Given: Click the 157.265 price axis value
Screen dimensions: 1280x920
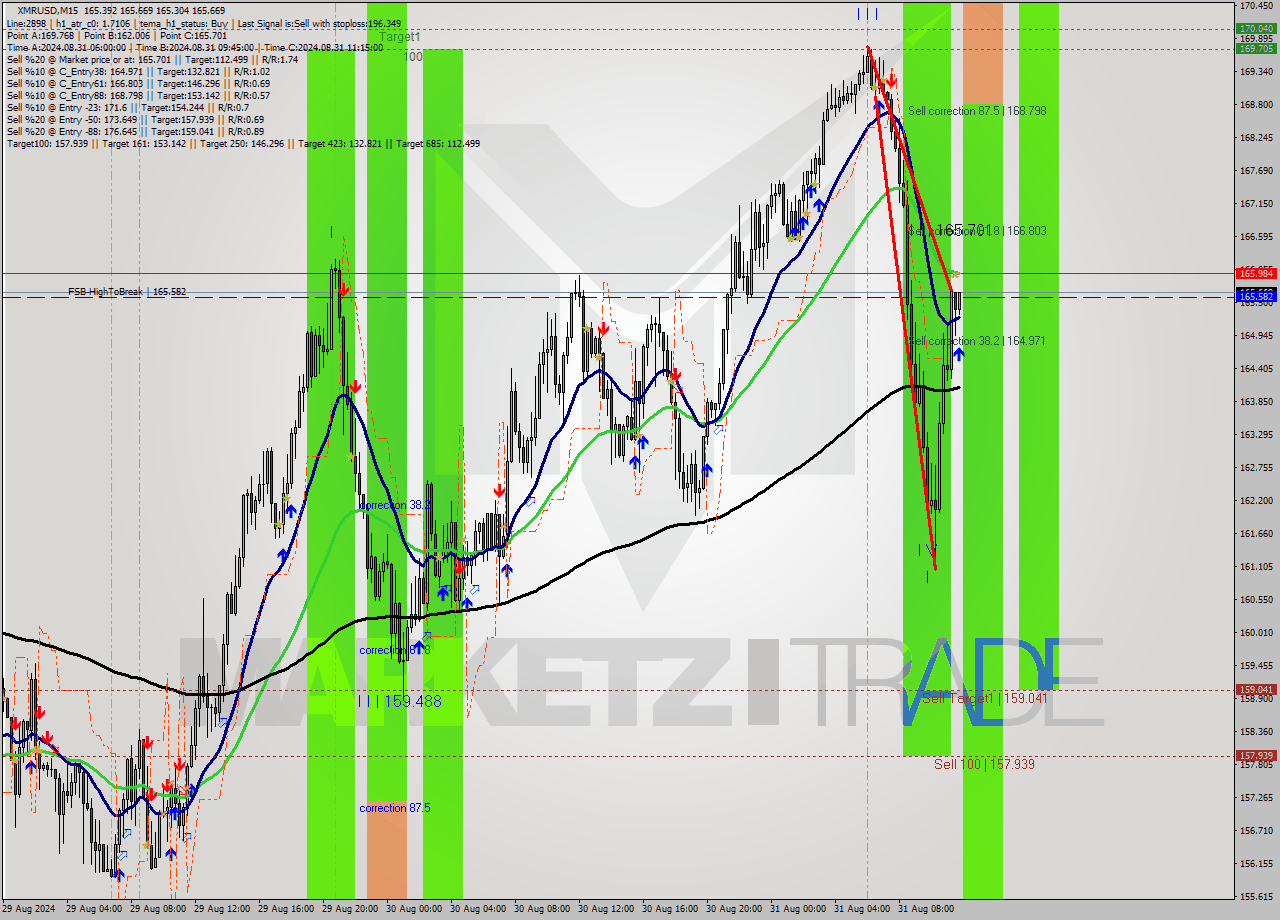Looking at the screenshot, I should (x=1256, y=798).
